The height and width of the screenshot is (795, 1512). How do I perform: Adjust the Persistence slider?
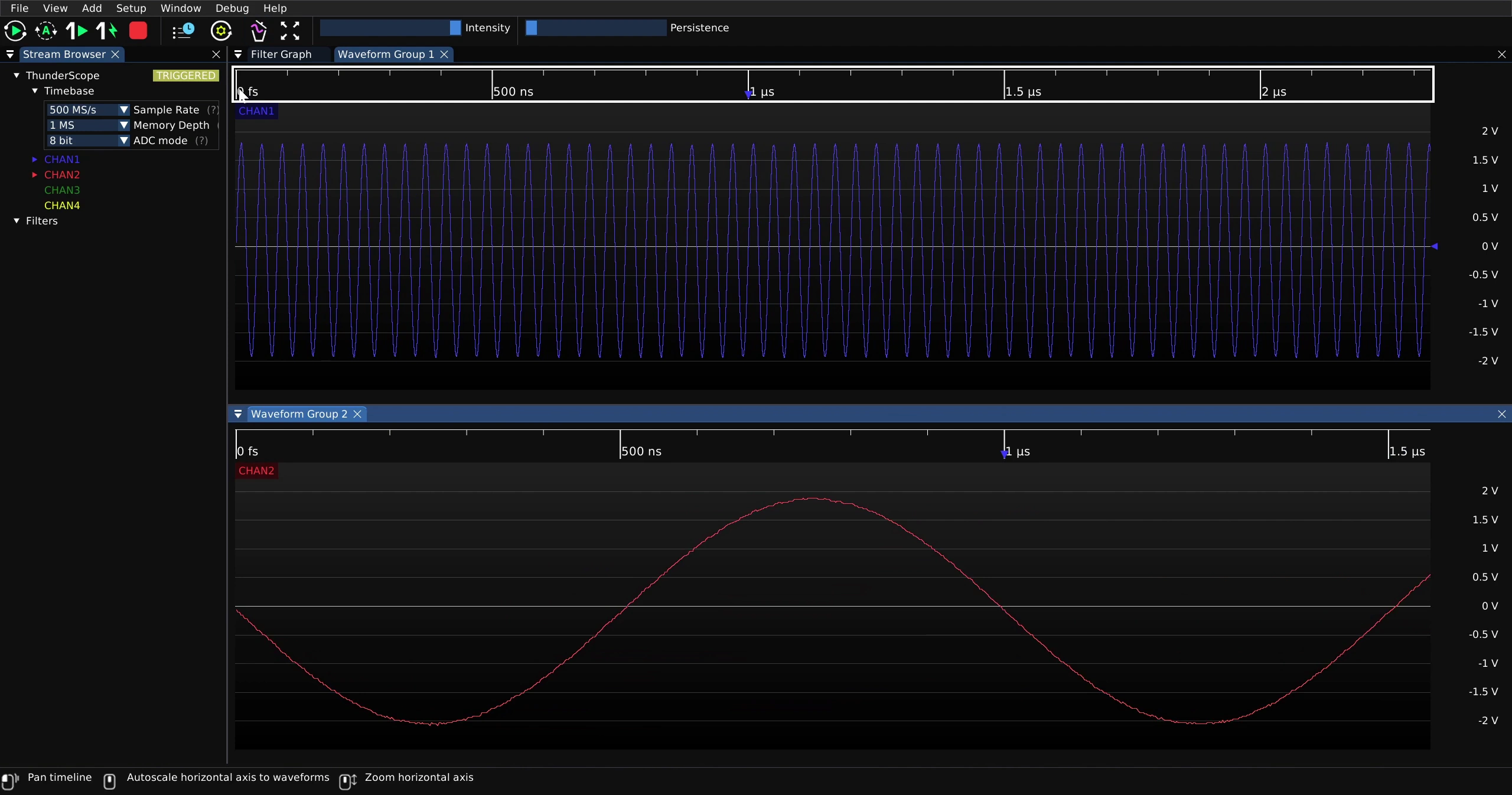click(x=596, y=28)
